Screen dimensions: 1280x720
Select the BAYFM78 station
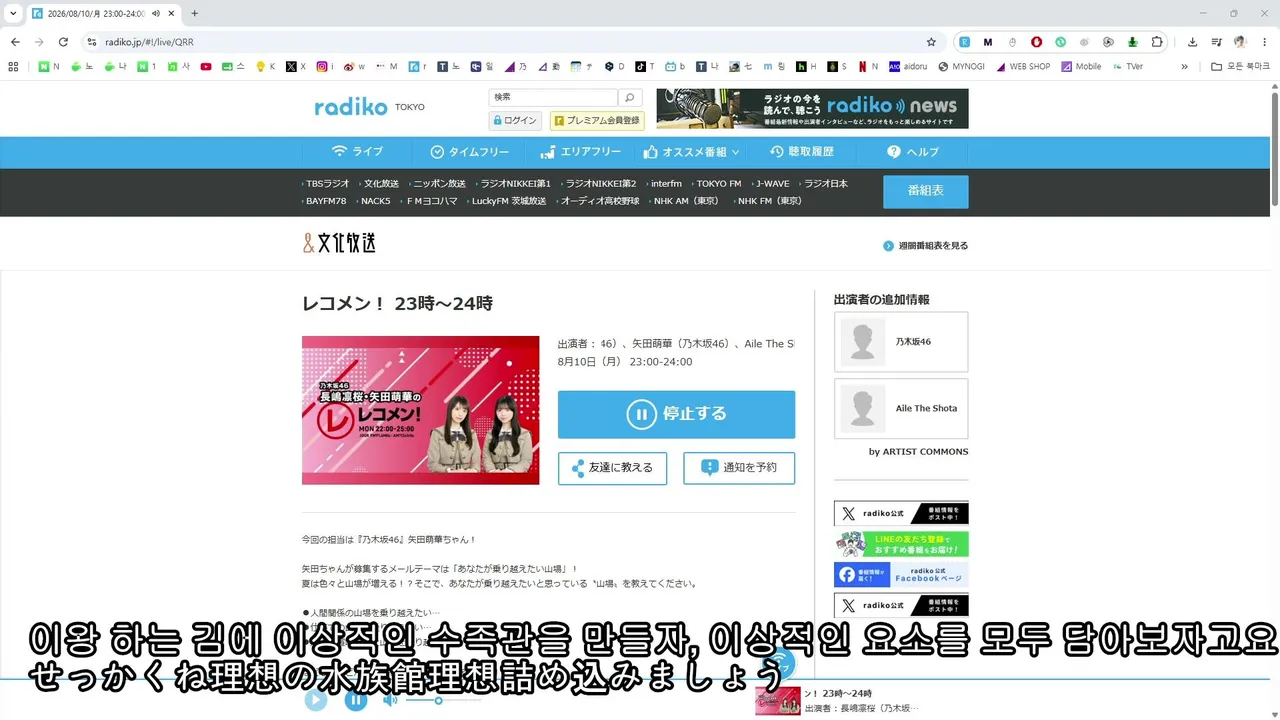[326, 201]
